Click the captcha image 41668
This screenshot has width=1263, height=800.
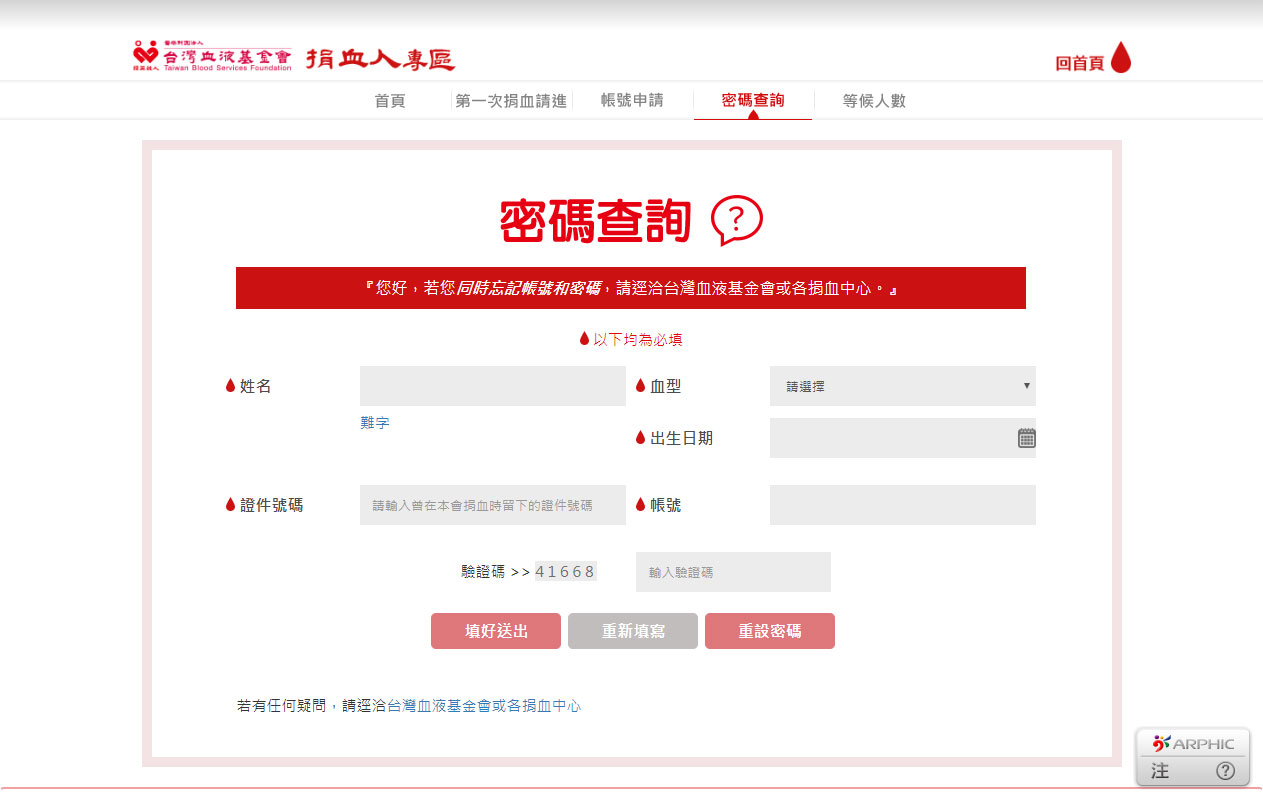coord(565,572)
